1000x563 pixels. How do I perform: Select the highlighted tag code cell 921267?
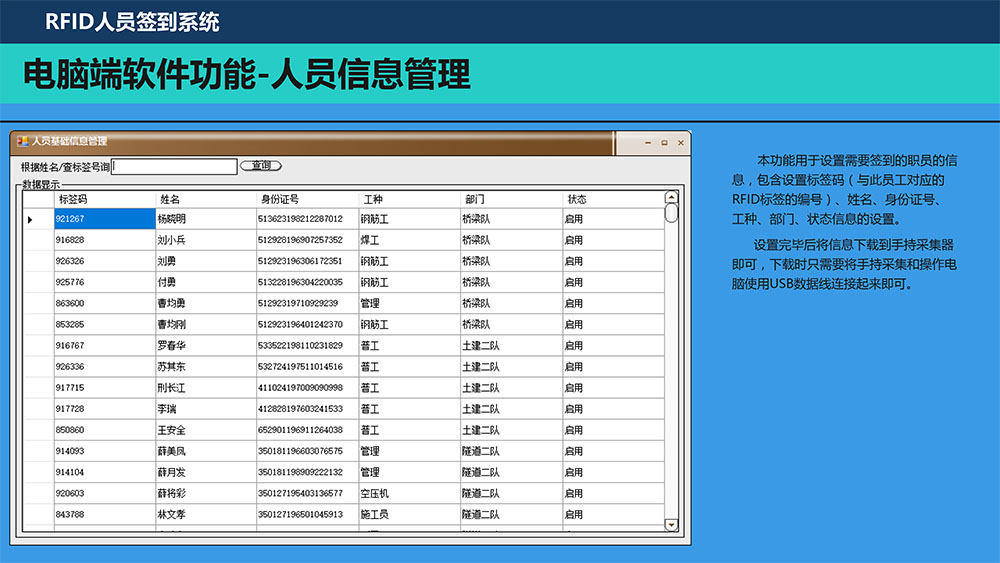(x=104, y=219)
